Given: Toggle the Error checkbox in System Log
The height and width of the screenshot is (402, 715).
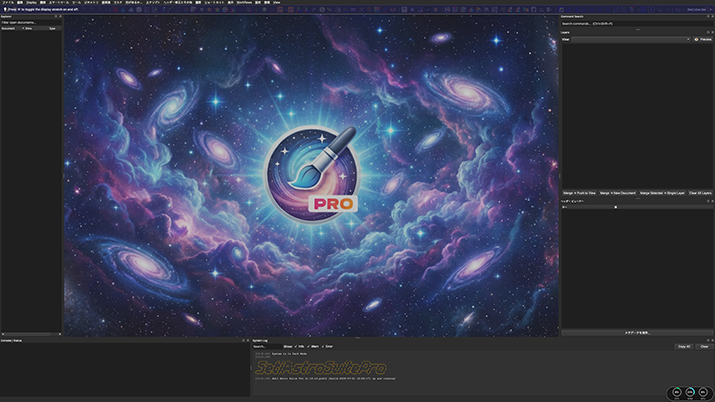Looking at the screenshot, I should click(327, 346).
